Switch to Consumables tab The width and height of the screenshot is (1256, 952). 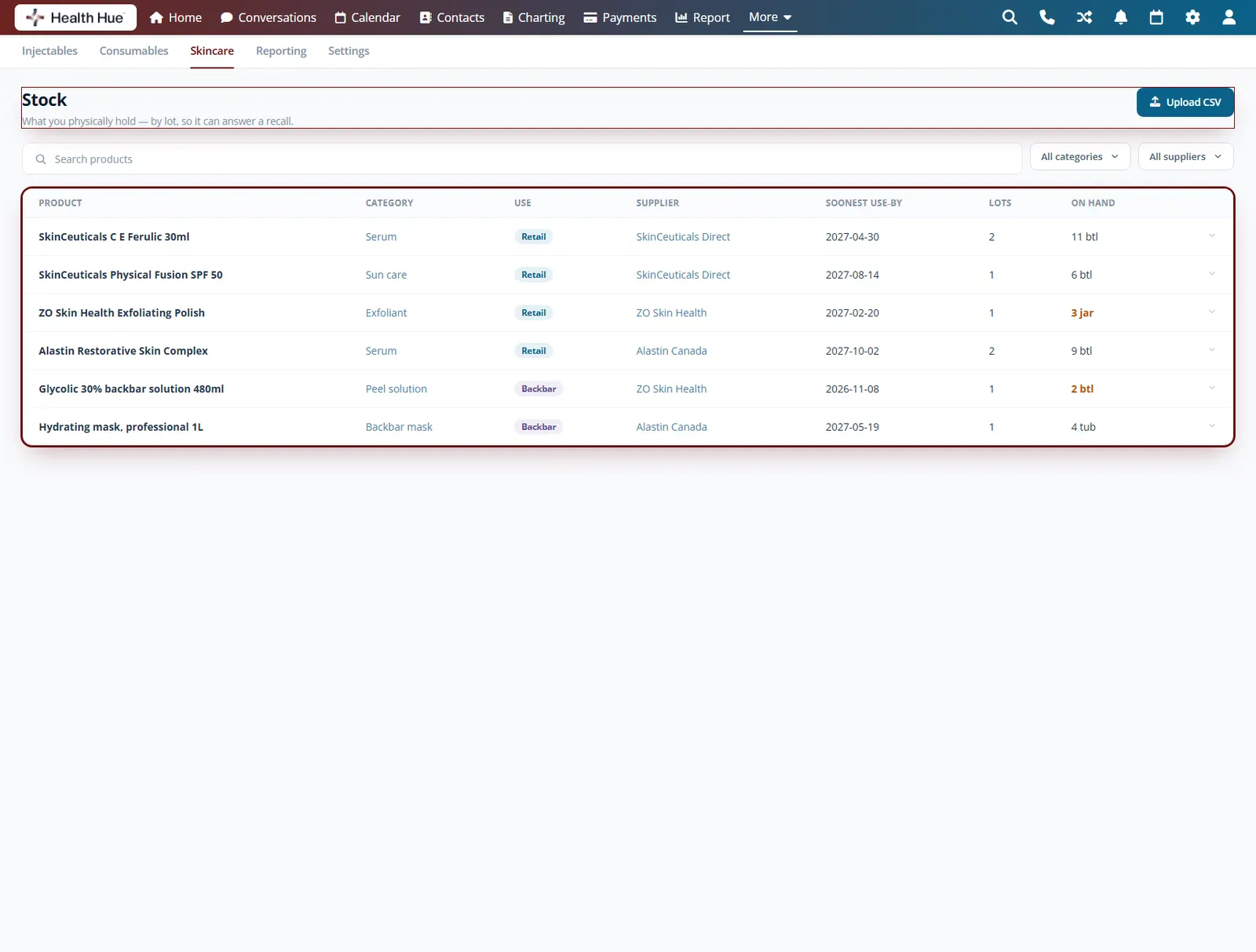pos(134,51)
